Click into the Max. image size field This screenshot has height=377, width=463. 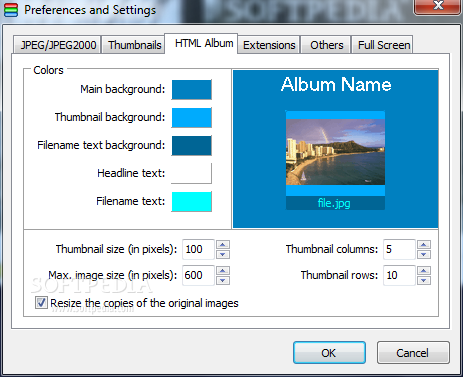coord(198,275)
